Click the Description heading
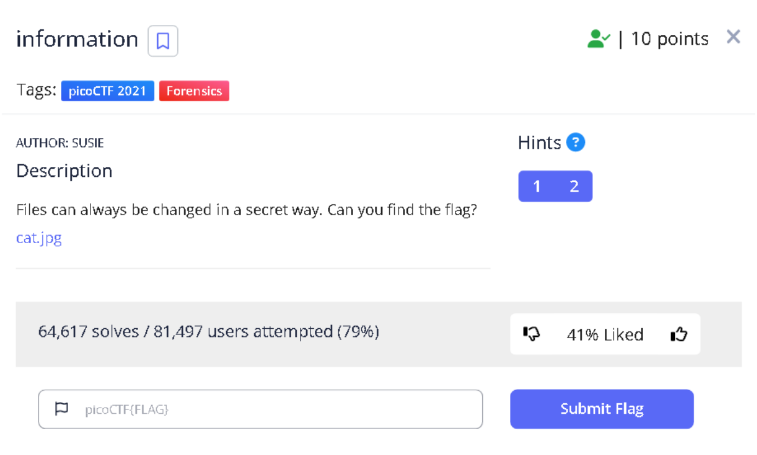Viewport: 757px width, 455px height. pos(64,171)
